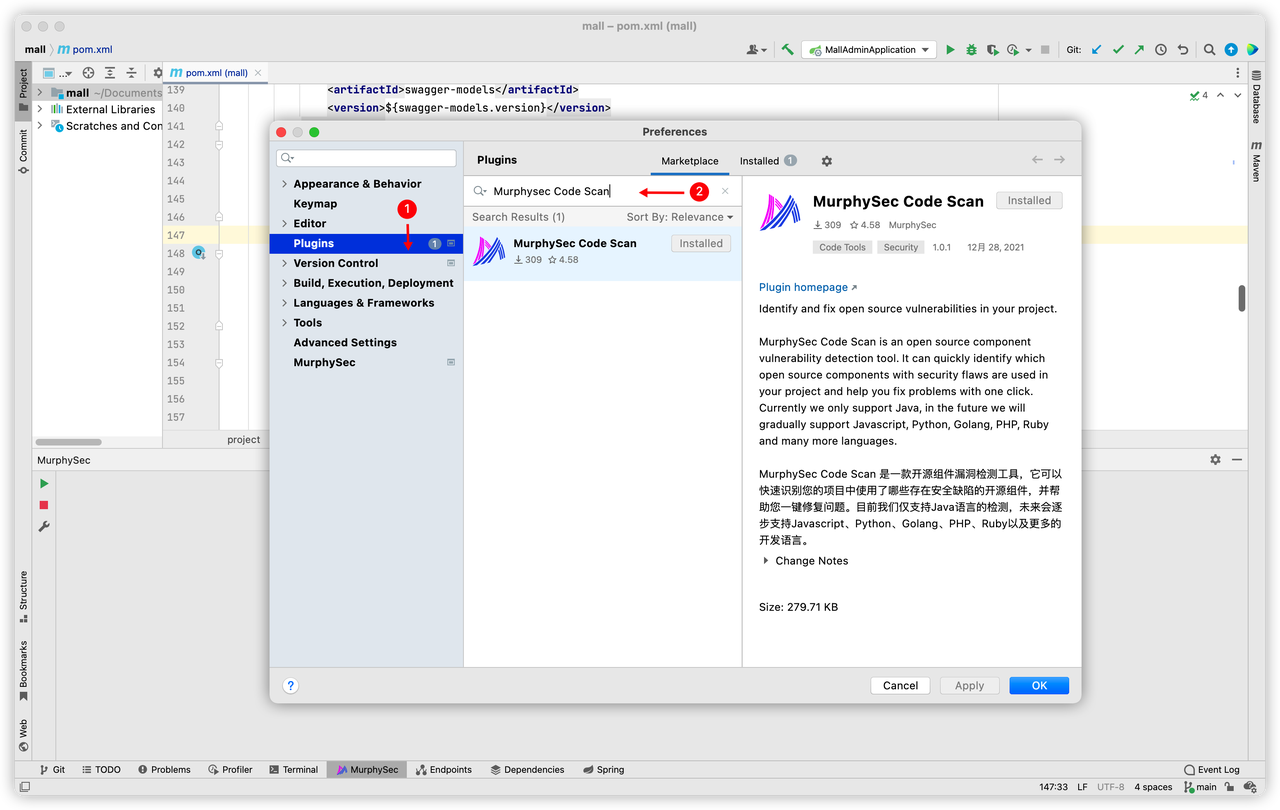Start debugging with the bug icon
Image resolution: width=1280 pixels, height=810 pixels.
point(971,49)
